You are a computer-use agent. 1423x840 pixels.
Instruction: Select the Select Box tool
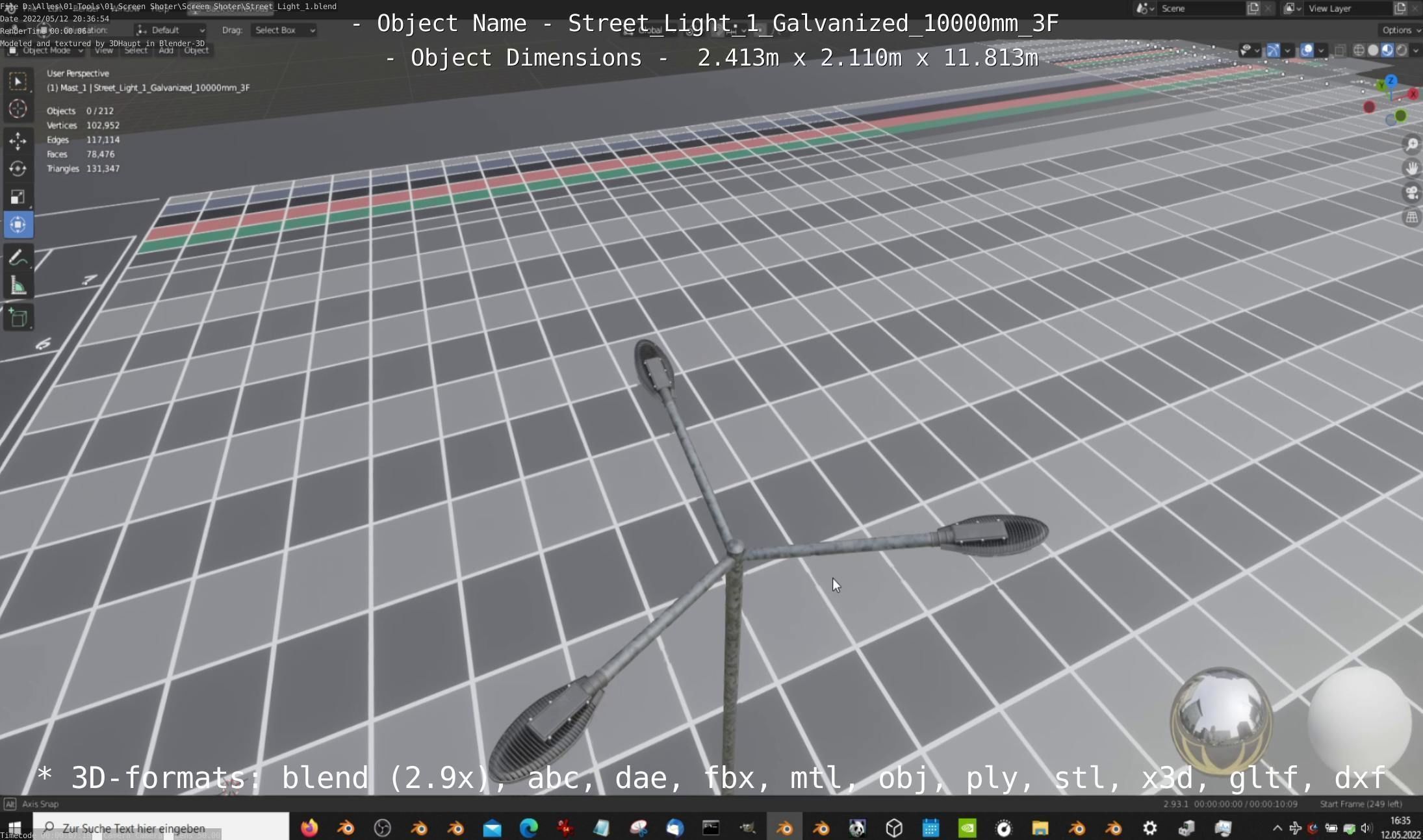click(x=18, y=81)
